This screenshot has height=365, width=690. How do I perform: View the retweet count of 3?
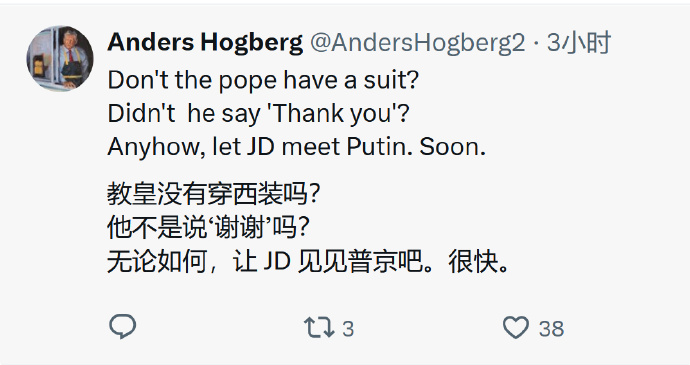tap(348, 329)
